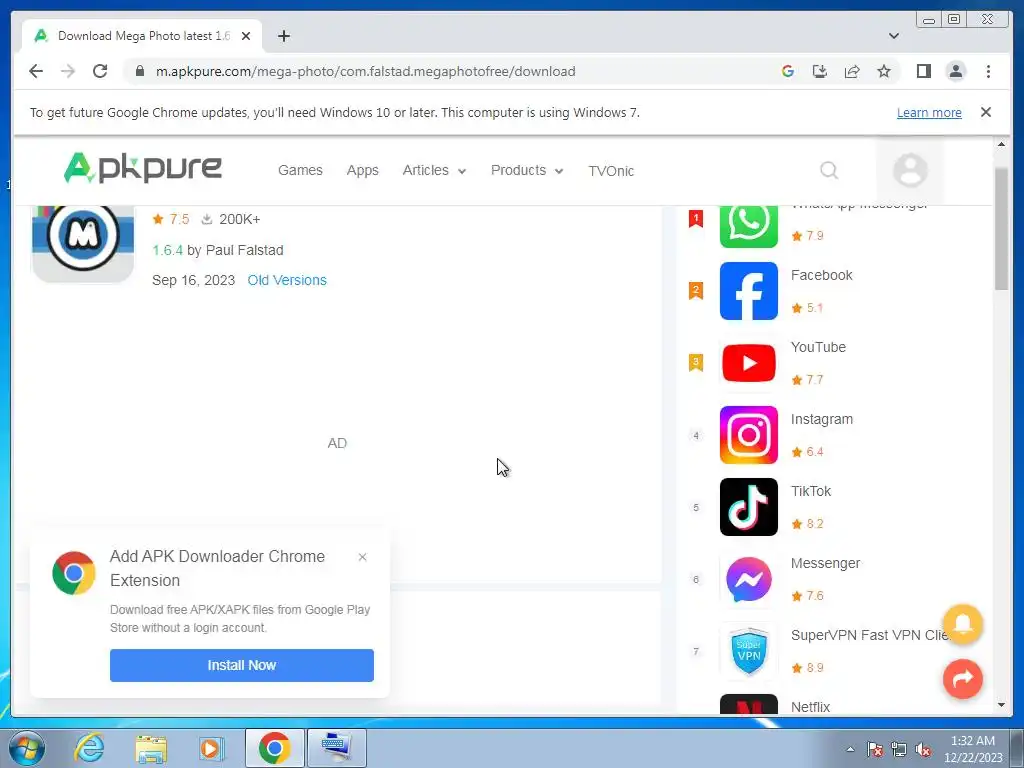1024x768 pixels.
Task: Click the install app icon in address bar
Action: coord(820,71)
